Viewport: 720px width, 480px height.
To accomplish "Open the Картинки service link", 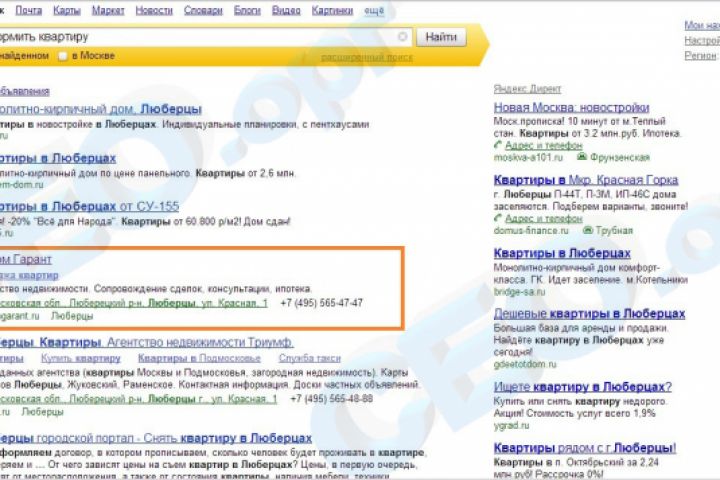I will click(x=332, y=10).
